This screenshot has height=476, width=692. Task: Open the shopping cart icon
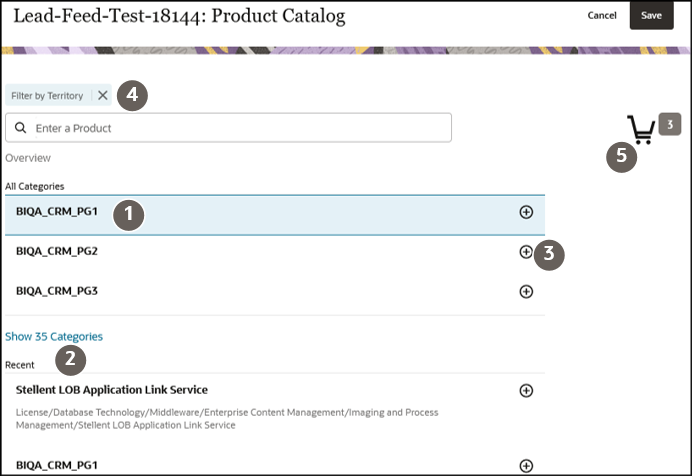[641, 129]
